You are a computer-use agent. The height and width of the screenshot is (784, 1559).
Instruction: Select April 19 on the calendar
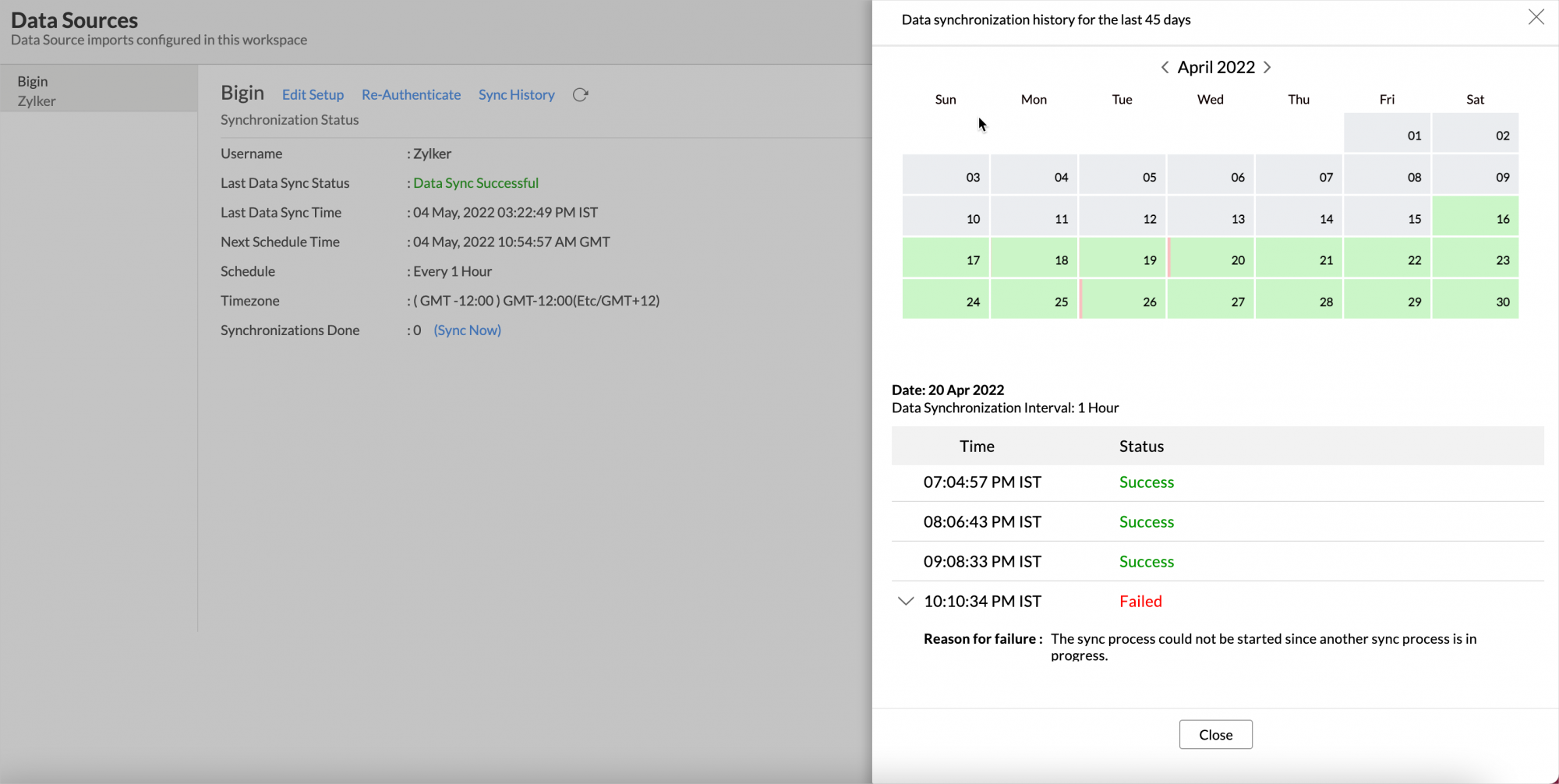click(1122, 258)
